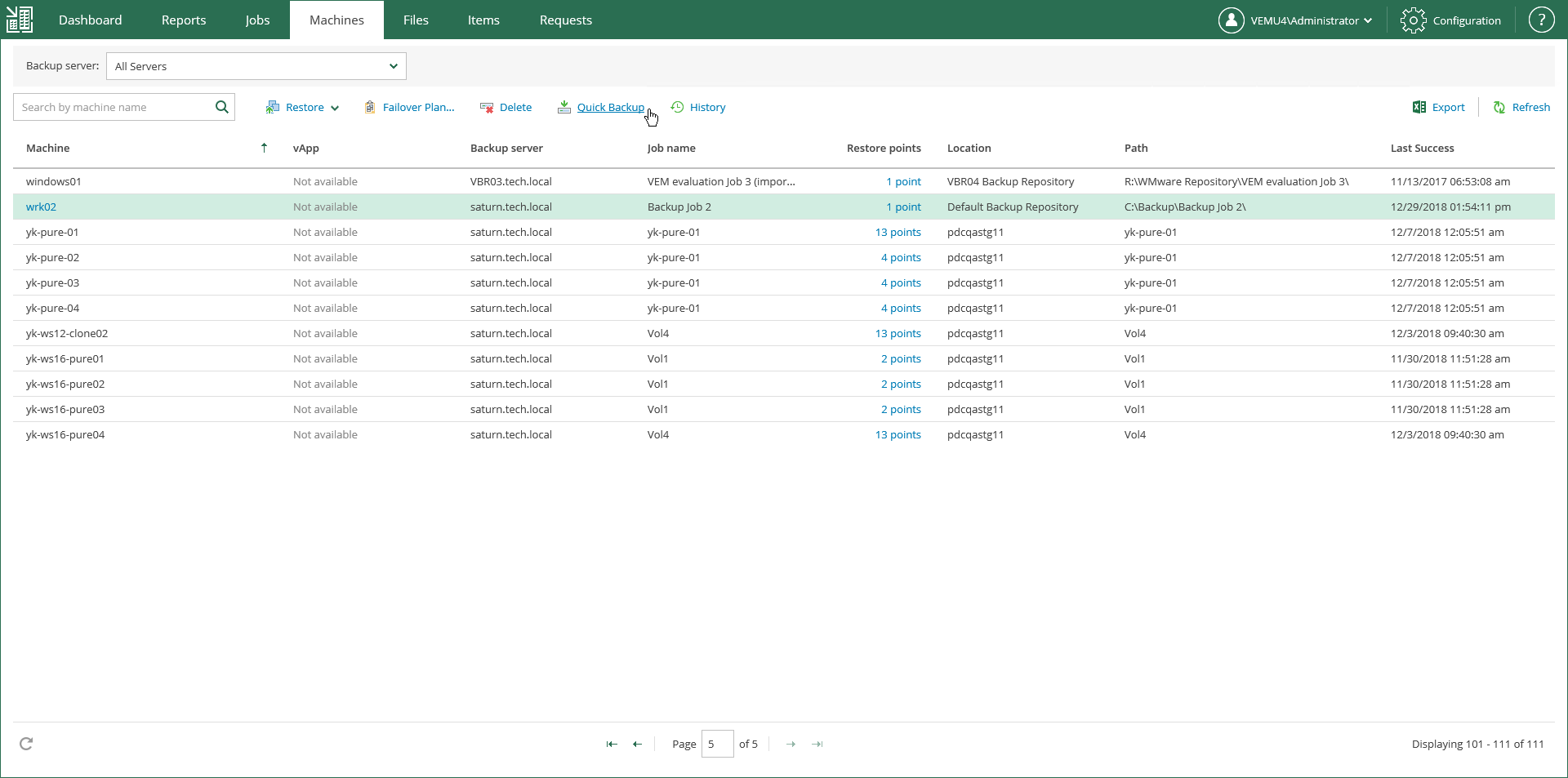Go to the previous page arrow
Image resolution: width=1568 pixels, height=778 pixels.
tap(638, 744)
